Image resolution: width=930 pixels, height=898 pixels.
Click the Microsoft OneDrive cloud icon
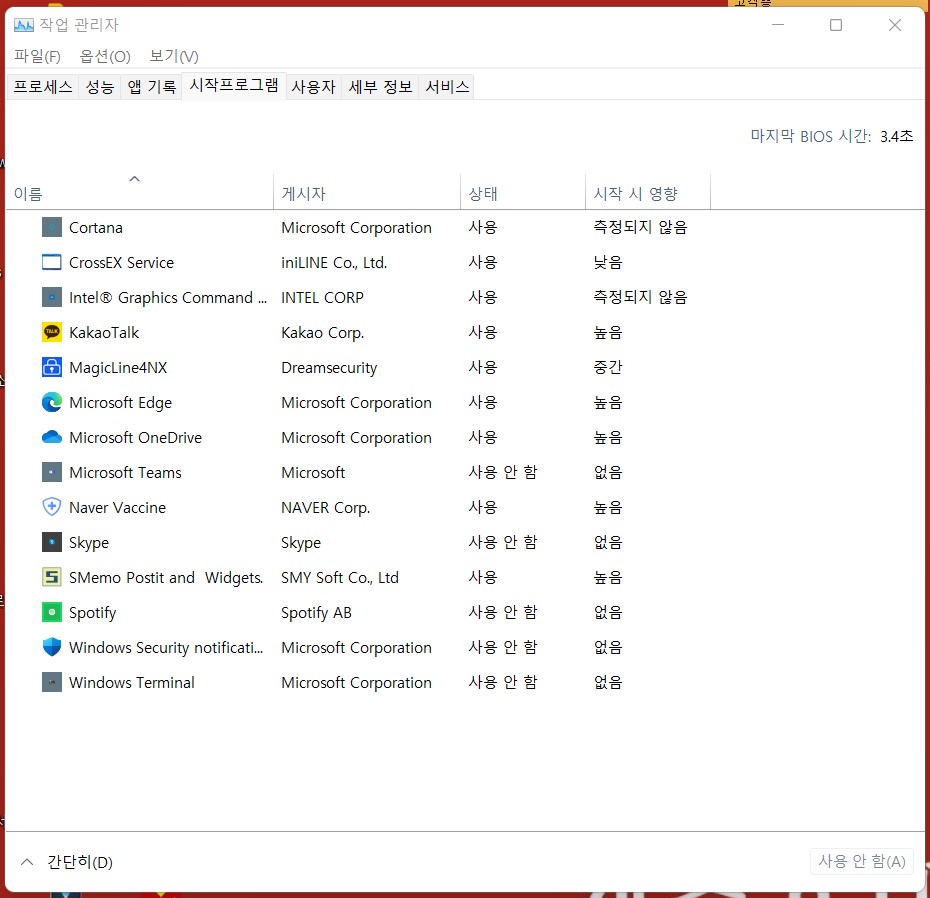tap(52, 437)
